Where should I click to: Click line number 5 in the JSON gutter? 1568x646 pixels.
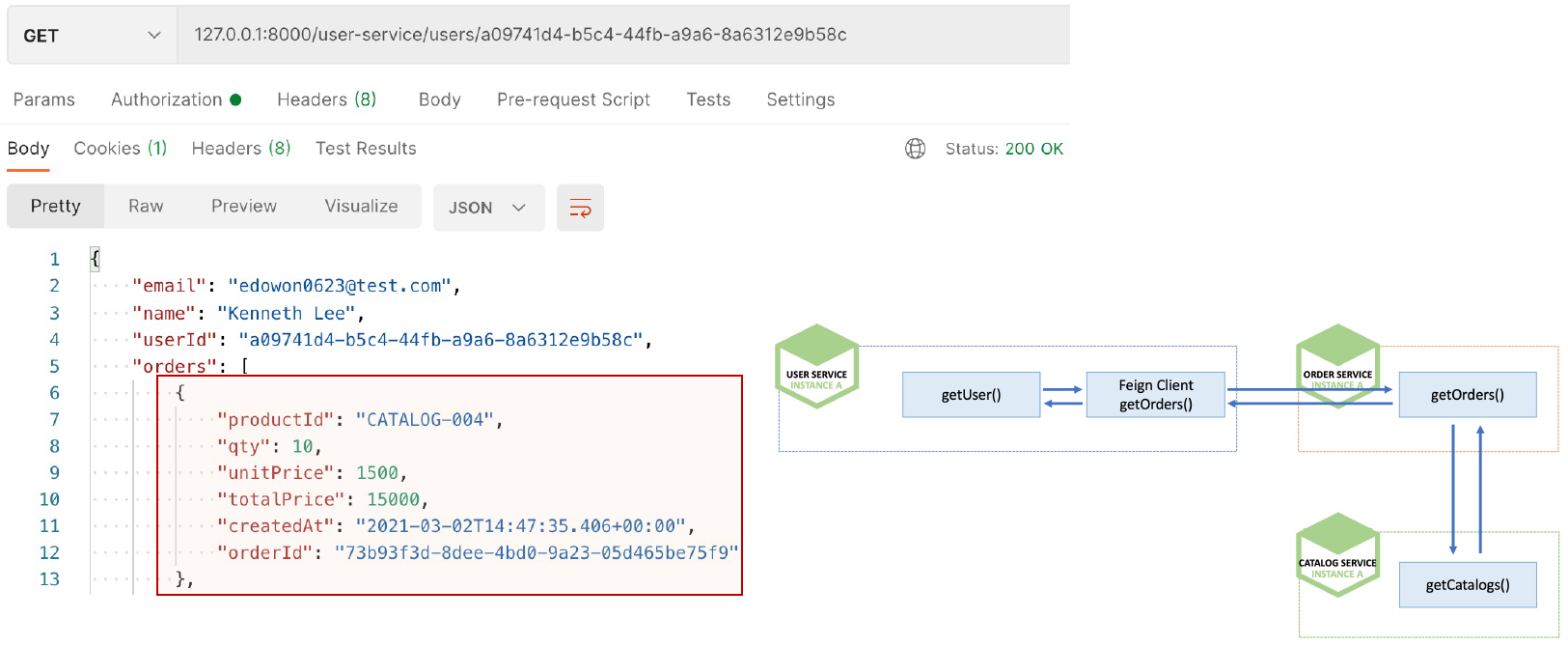click(x=54, y=366)
